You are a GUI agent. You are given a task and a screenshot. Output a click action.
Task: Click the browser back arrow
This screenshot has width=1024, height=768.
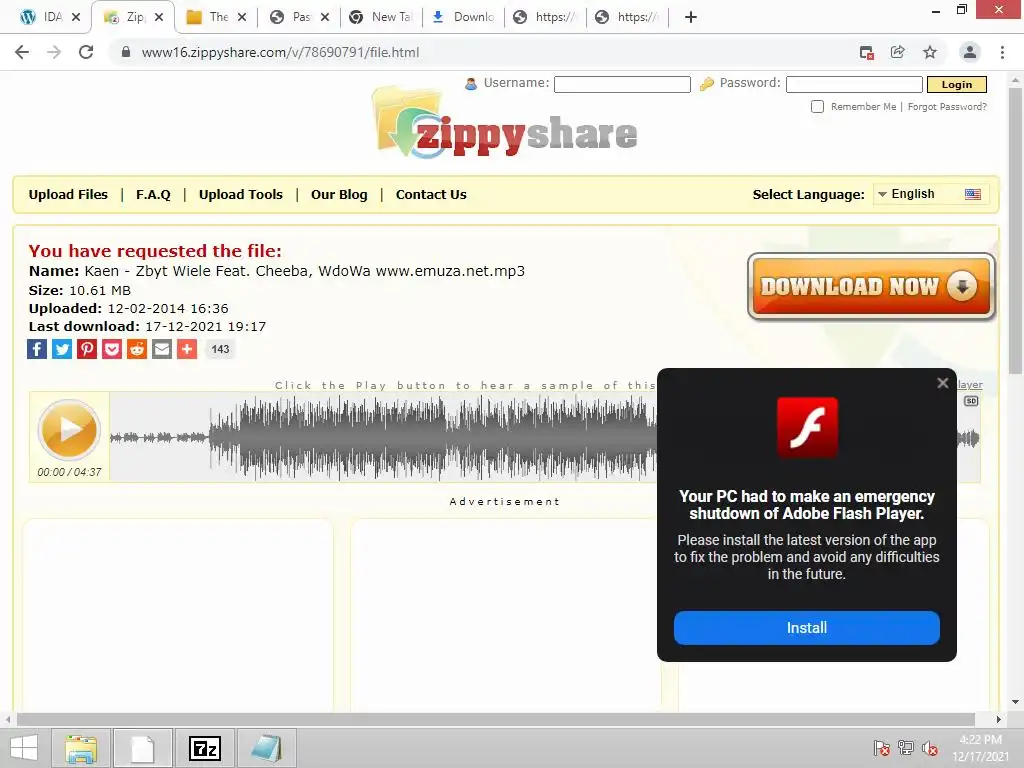click(x=22, y=52)
